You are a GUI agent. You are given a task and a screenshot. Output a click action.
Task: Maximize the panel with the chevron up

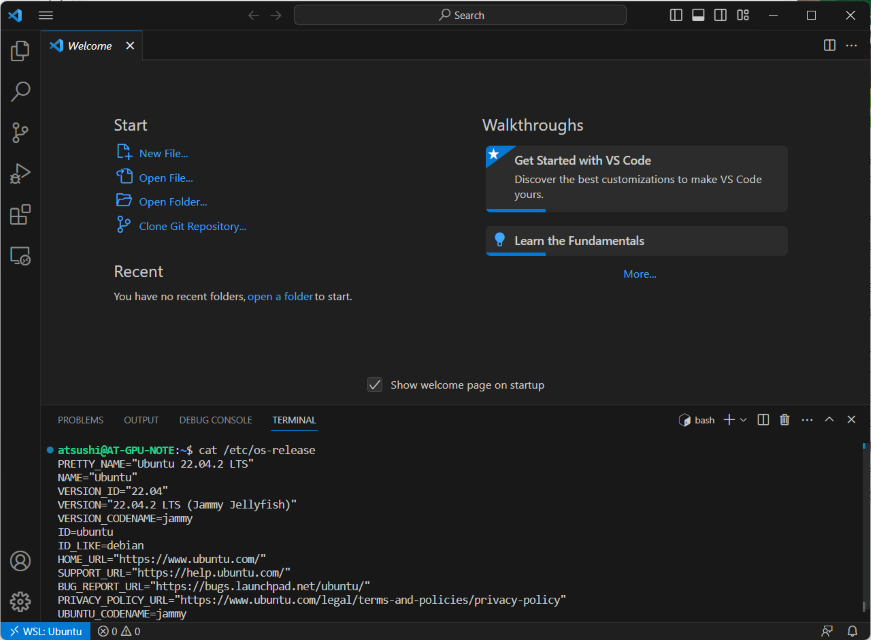pyautogui.click(x=829, y=420)
